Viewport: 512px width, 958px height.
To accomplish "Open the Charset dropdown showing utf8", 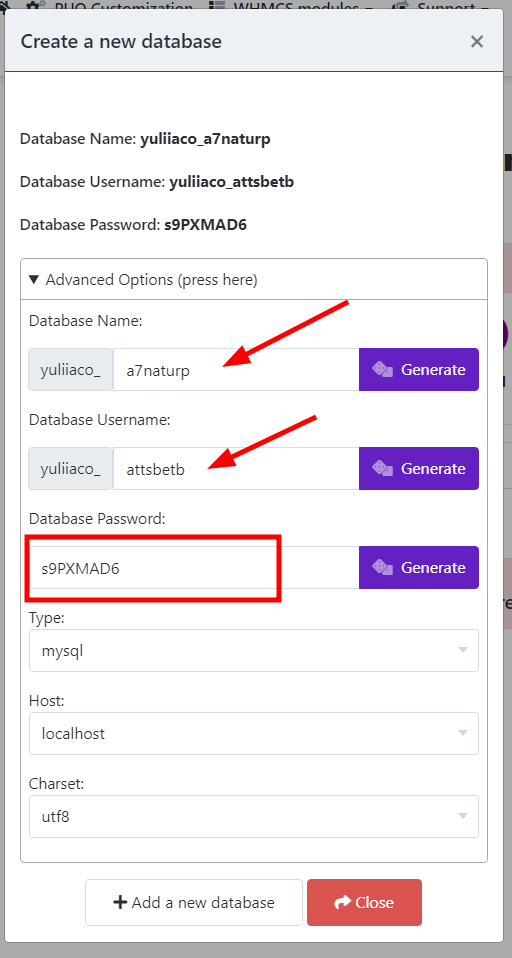I will click(254, 816).
